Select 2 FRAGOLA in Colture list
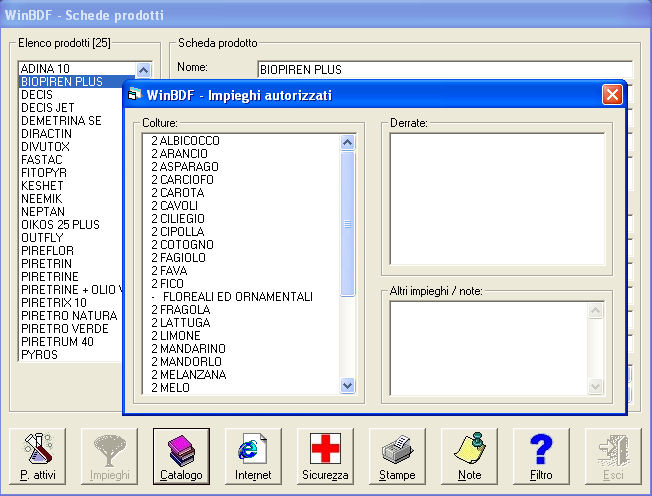The height and width of the screenshot is (496, 652). [x=242, y=309]
